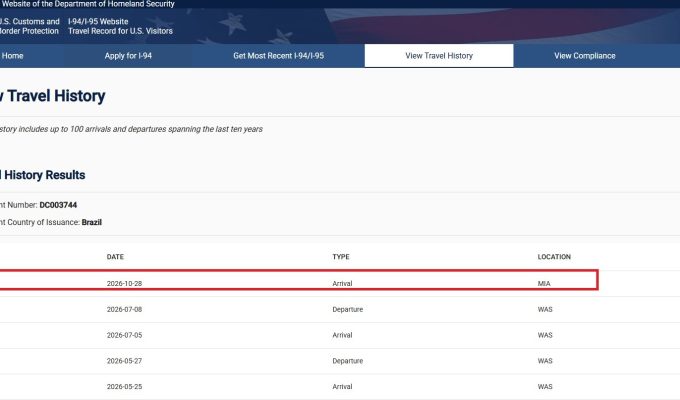Select date 2026-07-05 cell
Viewport: 680px width, 400px height.
pos(124,335)
